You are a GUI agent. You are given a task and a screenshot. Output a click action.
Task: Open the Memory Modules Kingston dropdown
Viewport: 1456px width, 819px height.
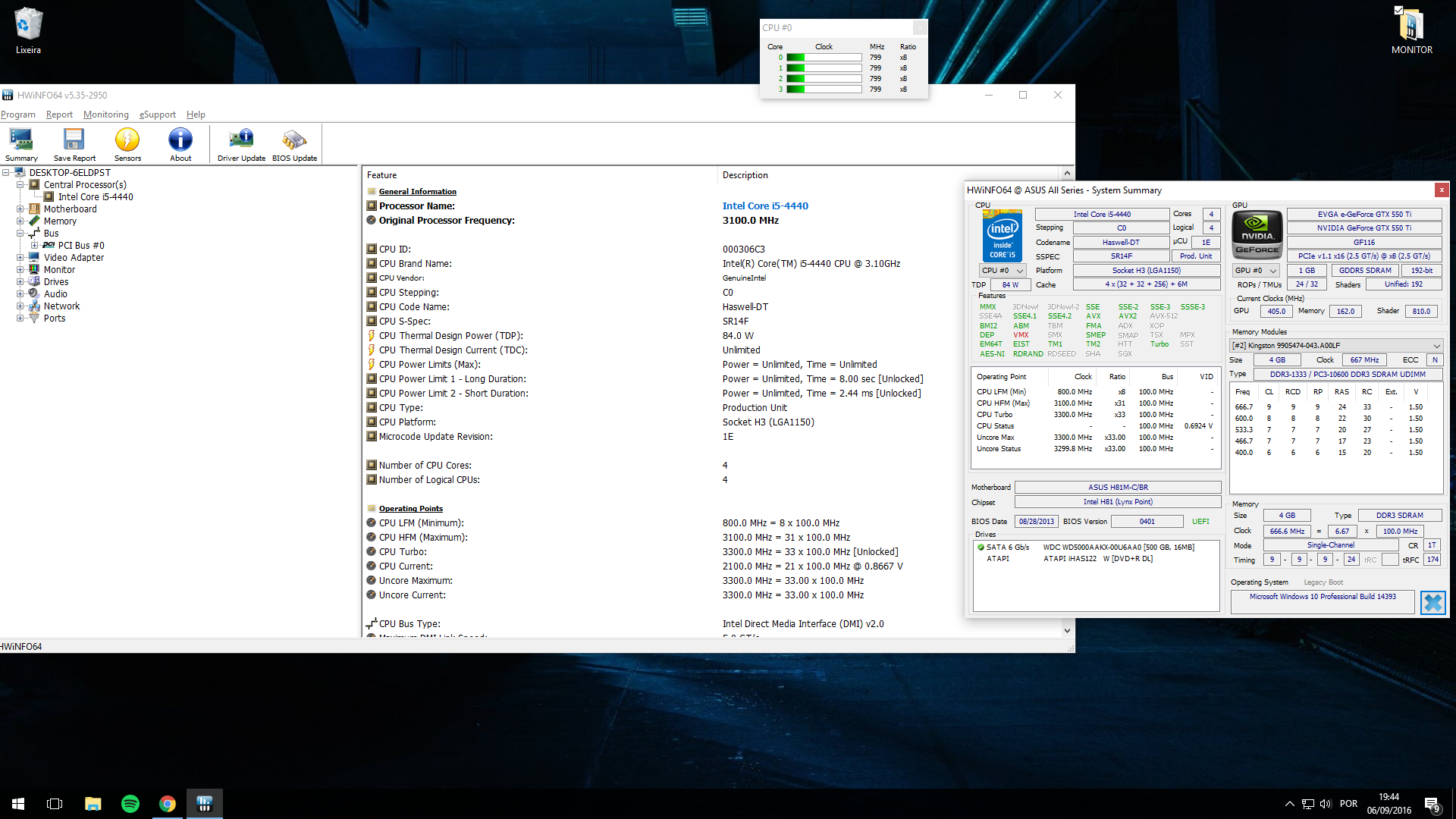pyautogui.click(x=1335, y=346)
